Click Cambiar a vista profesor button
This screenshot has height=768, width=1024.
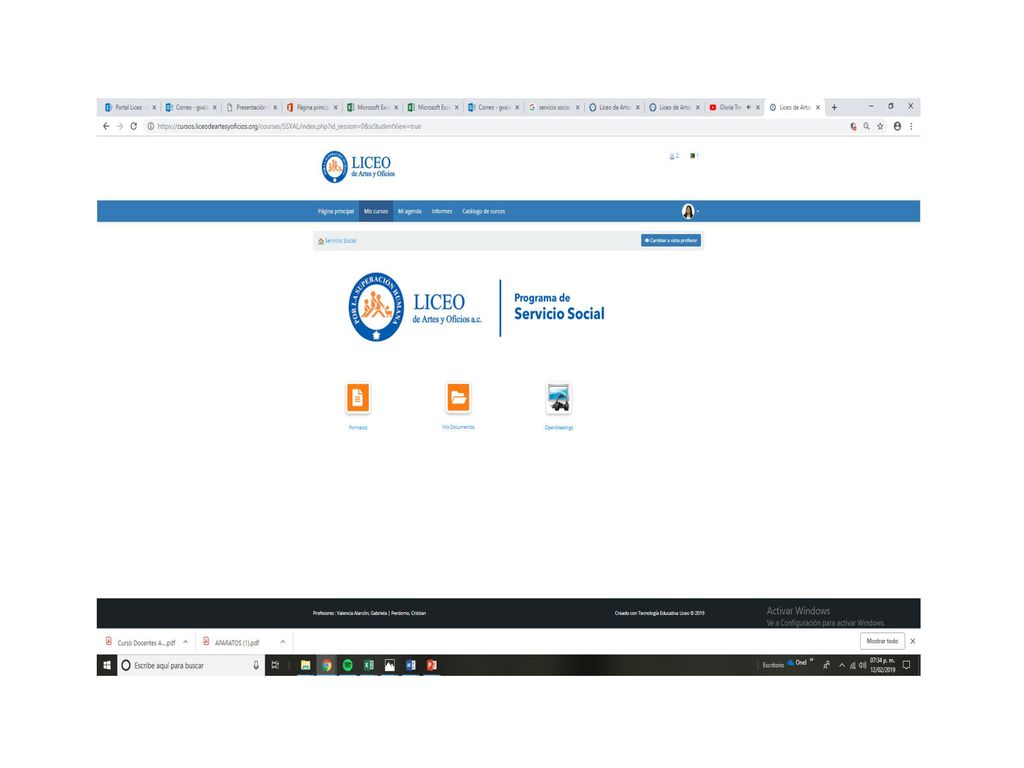tap(671, 240)
